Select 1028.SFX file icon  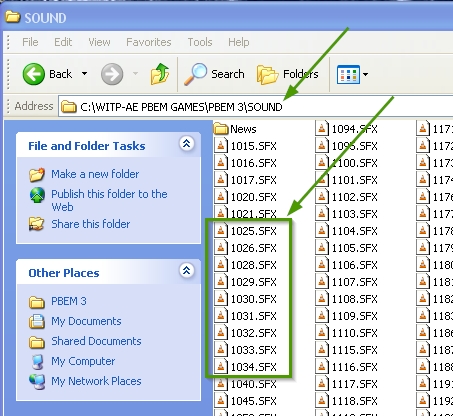(x=221, y=265)
